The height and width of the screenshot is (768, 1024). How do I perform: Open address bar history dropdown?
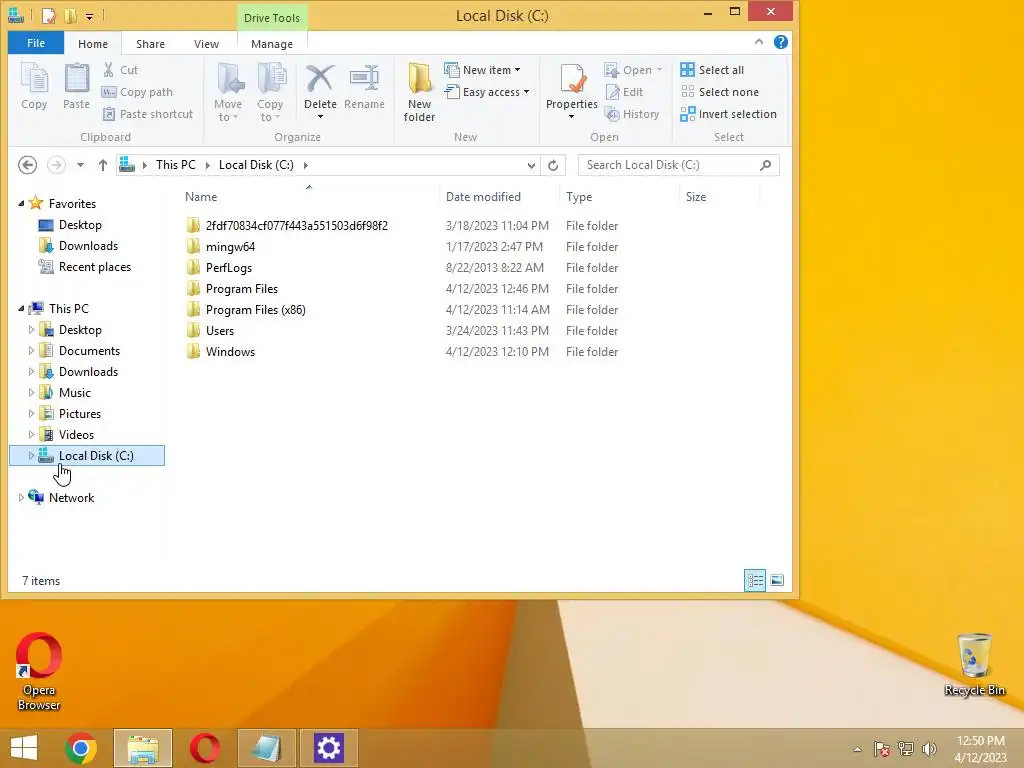(531, 166)
